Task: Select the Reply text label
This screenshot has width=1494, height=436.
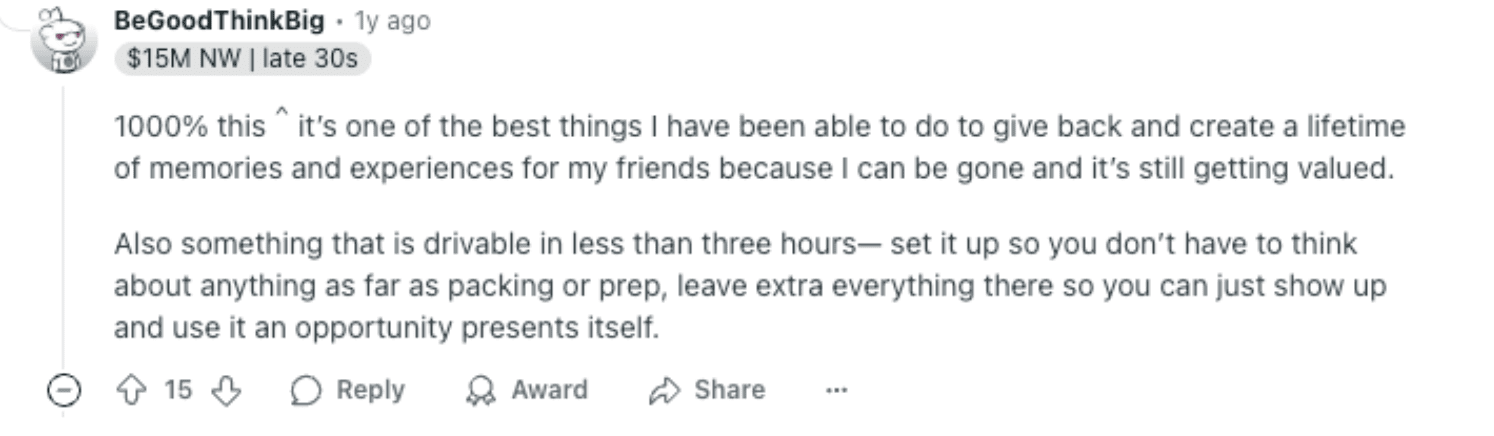Action: (370, 390)
